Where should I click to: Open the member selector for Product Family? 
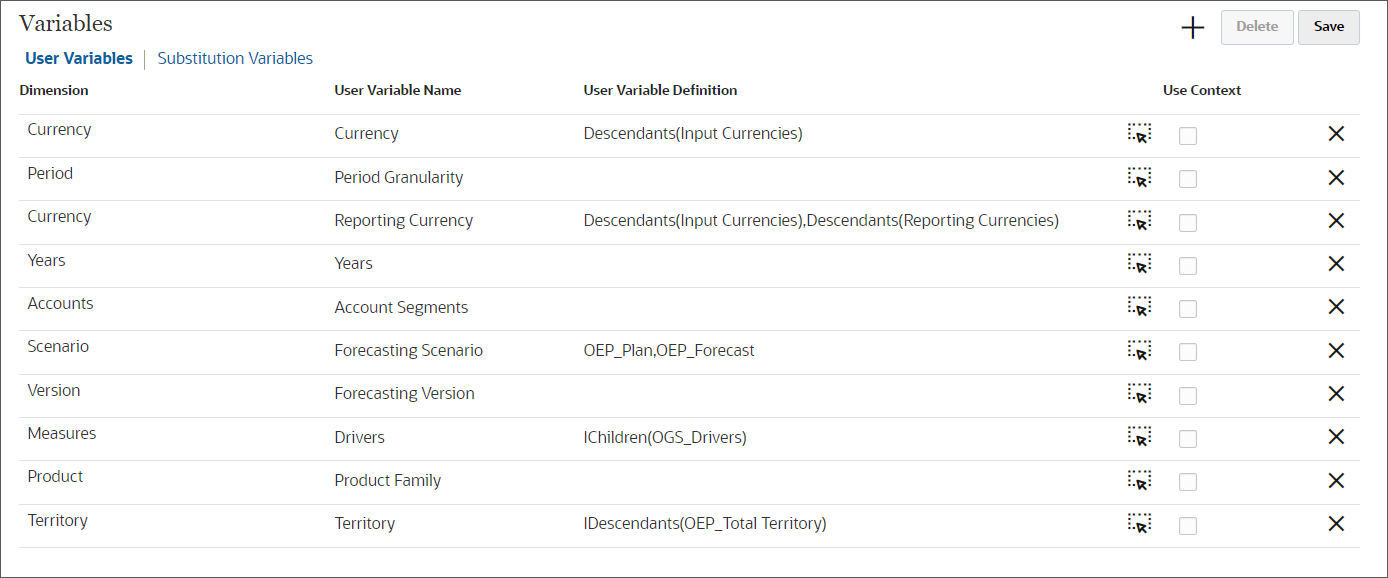1138,481
